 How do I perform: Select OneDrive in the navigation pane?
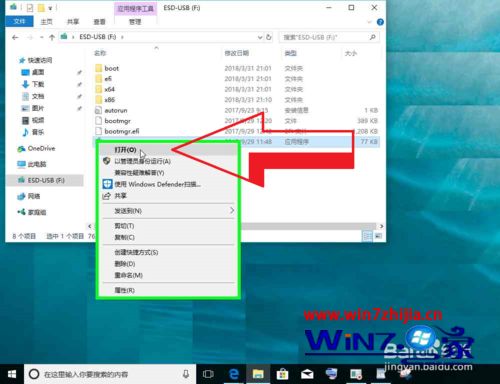[41, 148]
